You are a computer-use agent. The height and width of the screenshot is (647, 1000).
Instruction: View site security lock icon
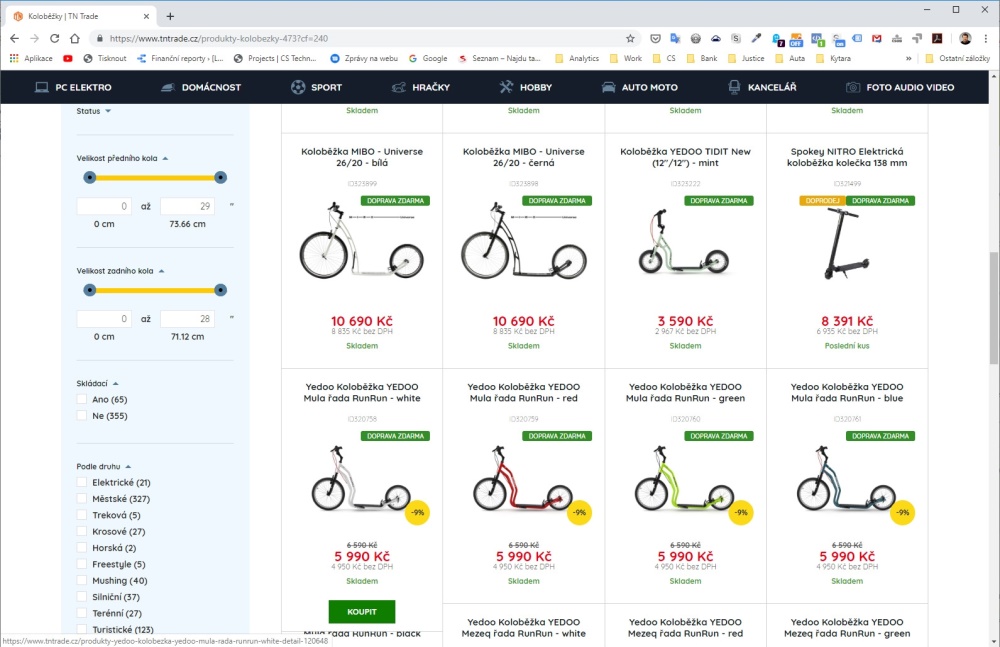pos(99,38)
